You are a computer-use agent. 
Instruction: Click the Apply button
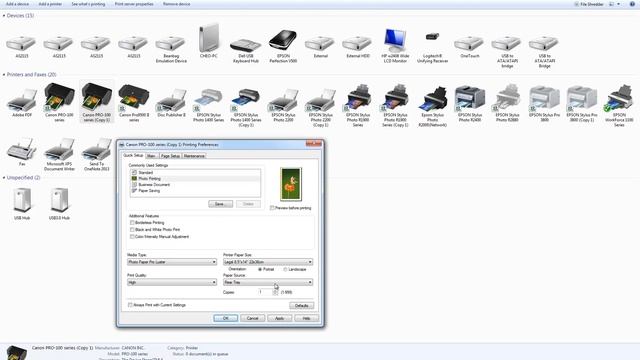pyautogui.click(x=280, y=318)
